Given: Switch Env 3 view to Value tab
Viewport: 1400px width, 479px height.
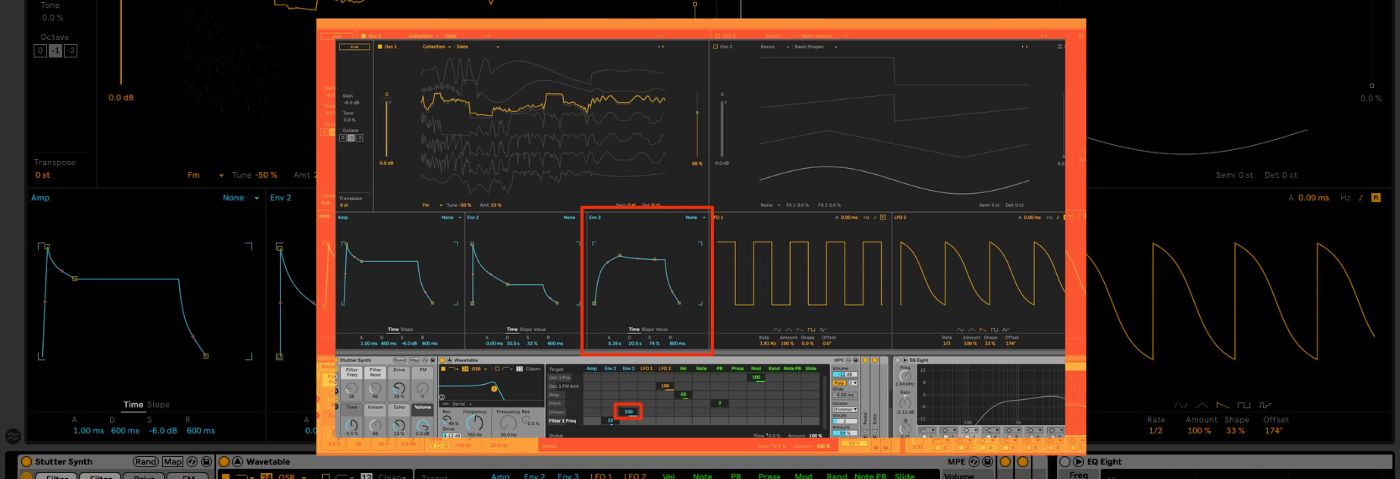Looking at the screenshot, I should tap(662, 330).
